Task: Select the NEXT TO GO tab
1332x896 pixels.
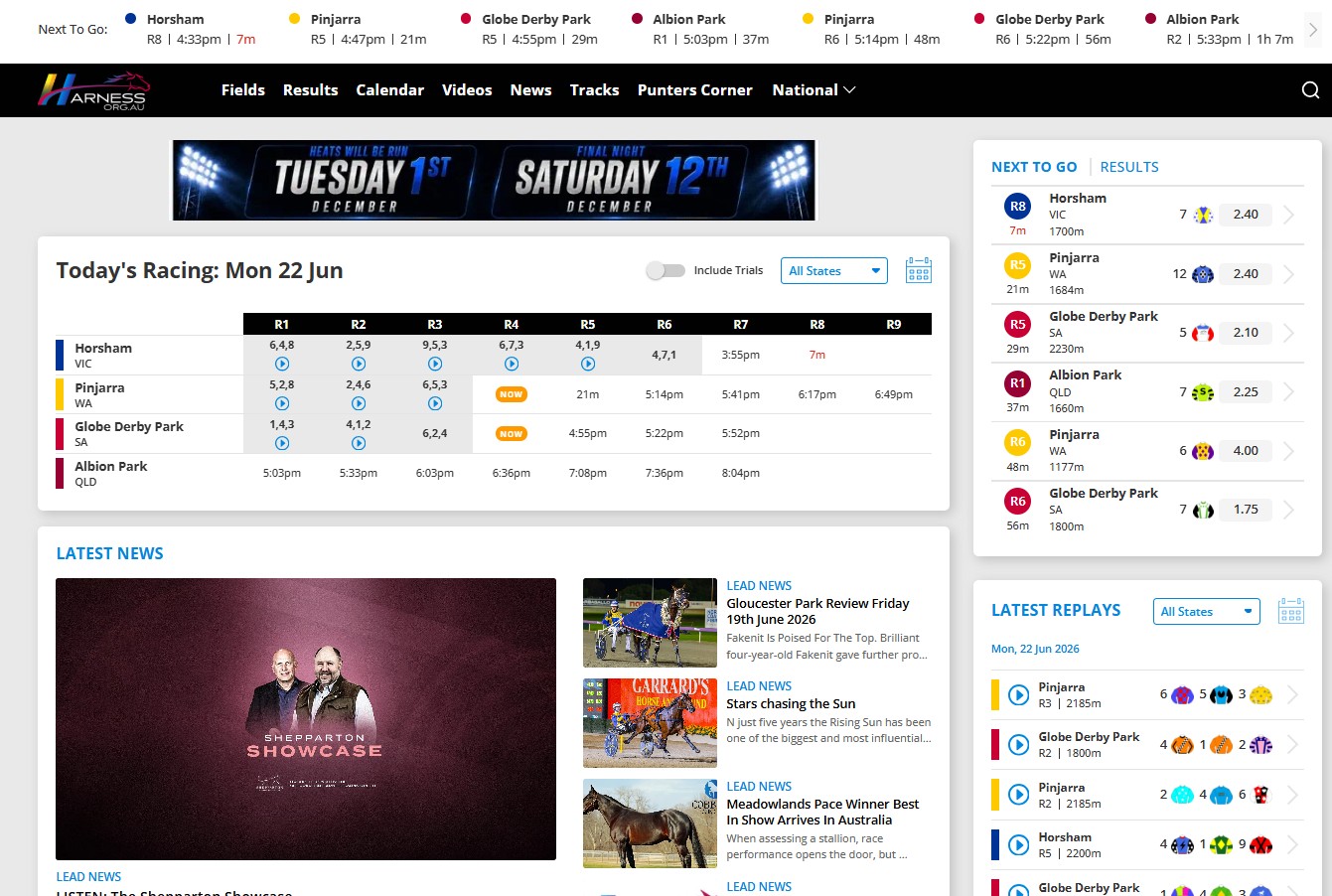Action: click(1034, 167)
